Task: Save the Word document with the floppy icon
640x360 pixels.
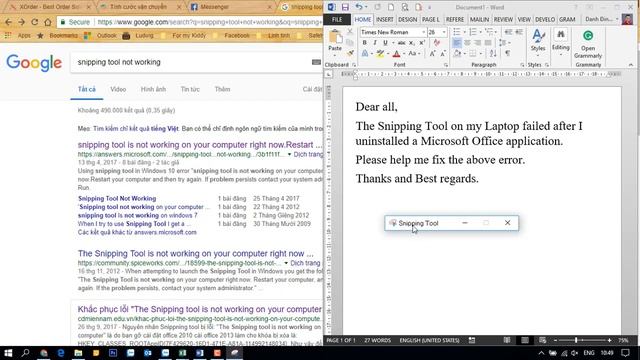Action: (x=345, y=7)
